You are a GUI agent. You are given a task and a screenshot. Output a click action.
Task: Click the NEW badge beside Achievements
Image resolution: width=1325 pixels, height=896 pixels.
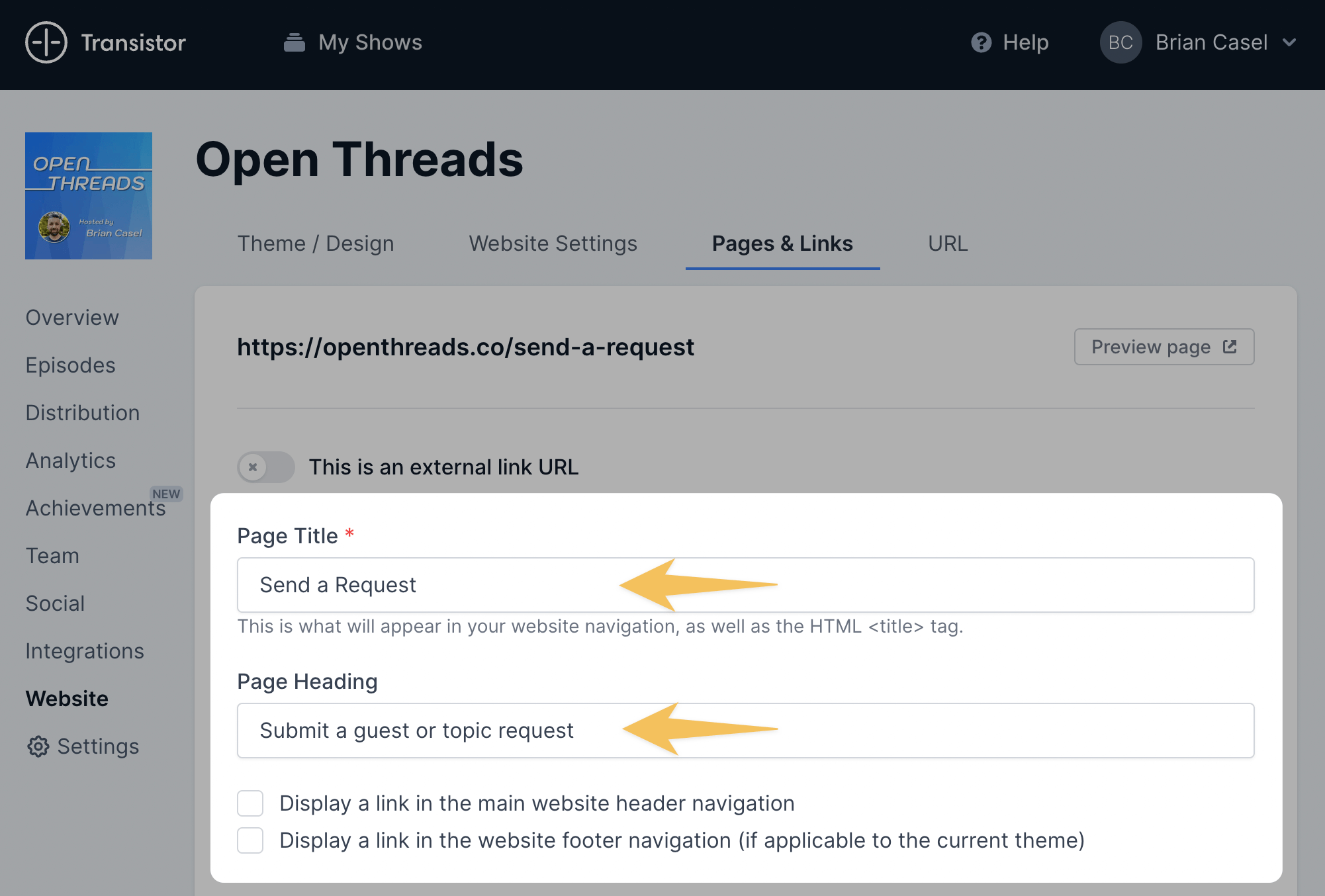click(x=166, y=494)
